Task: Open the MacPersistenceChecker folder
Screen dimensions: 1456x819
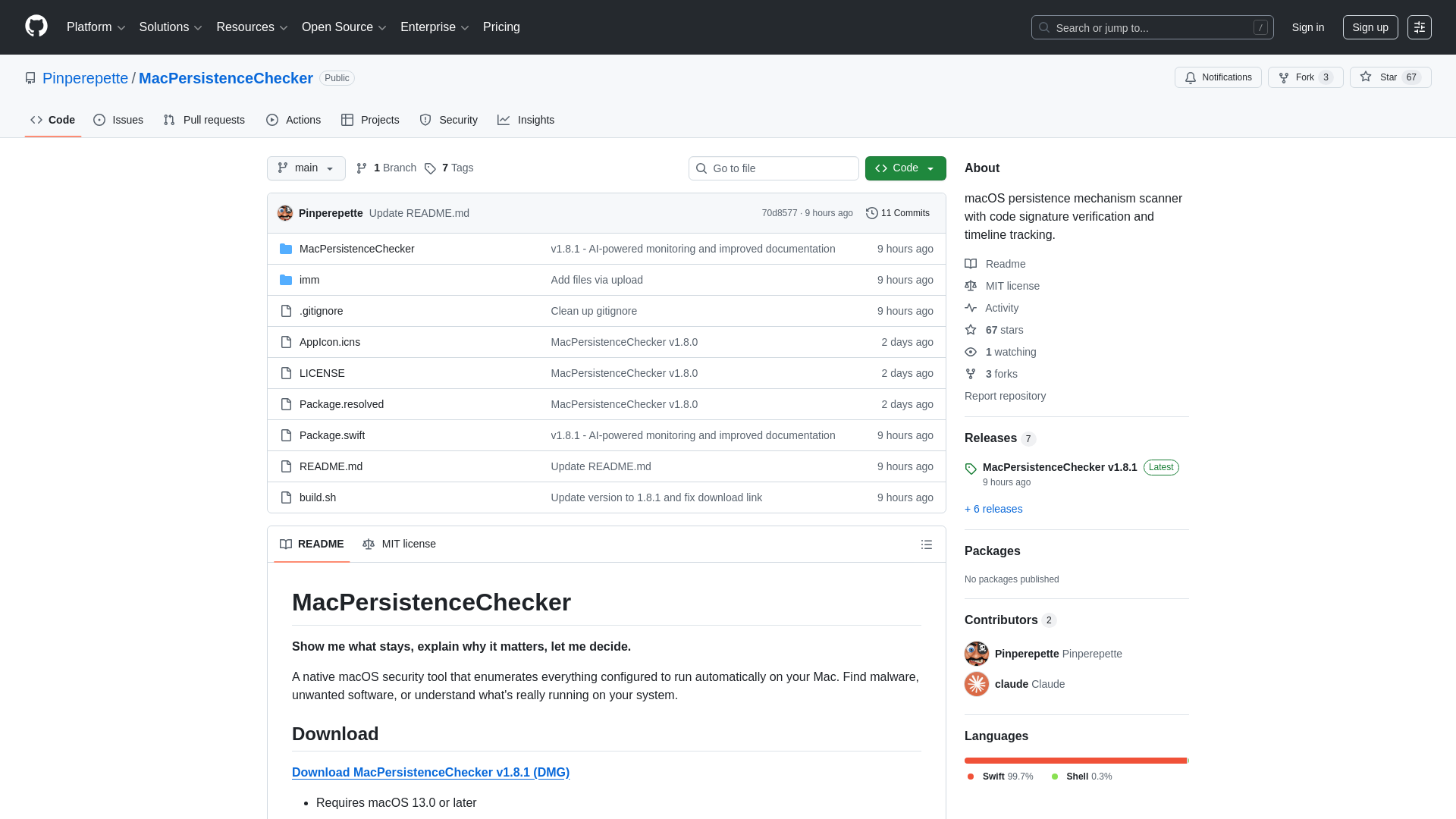Action: coord(356,249)
